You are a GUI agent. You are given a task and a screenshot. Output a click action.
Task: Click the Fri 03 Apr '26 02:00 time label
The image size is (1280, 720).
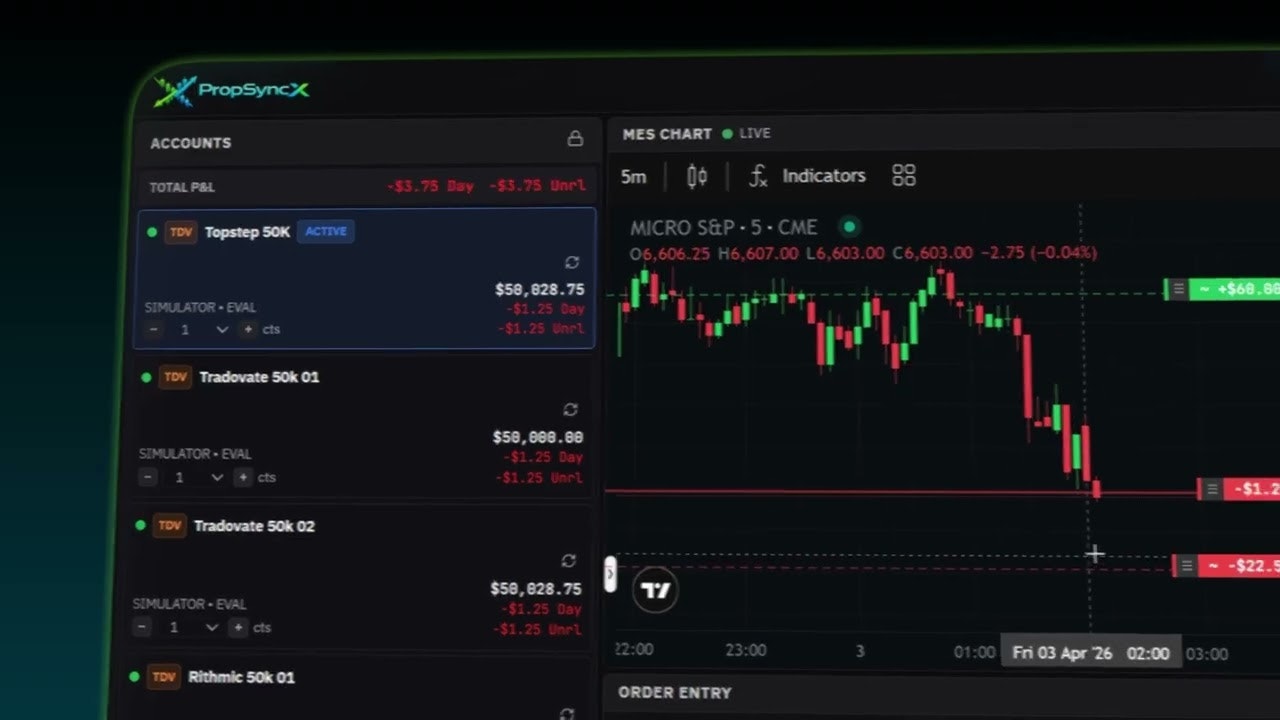click(x=1091, y=653)
